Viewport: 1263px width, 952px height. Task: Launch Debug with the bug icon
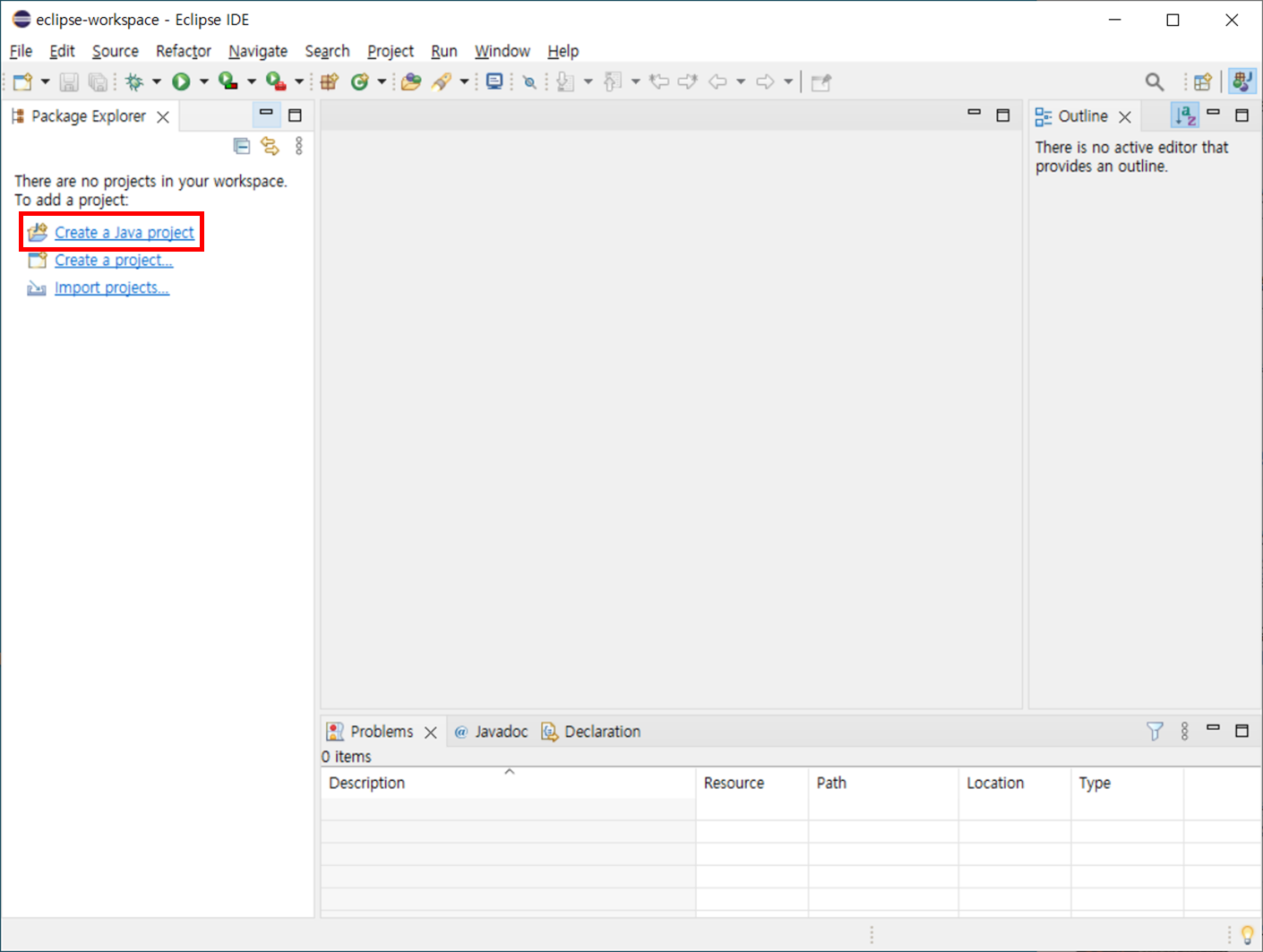[x=134, y=82]
